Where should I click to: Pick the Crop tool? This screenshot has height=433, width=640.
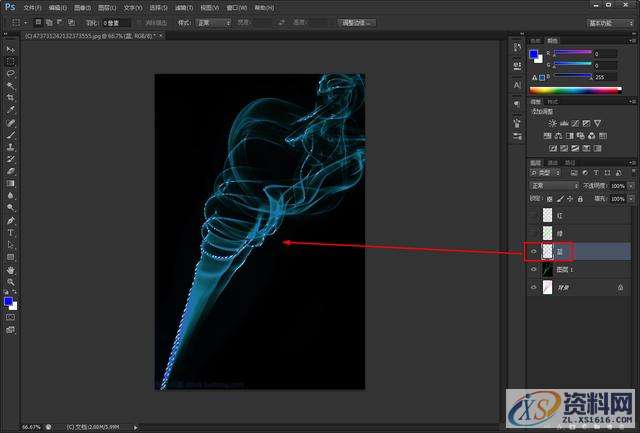pos(11,98)
